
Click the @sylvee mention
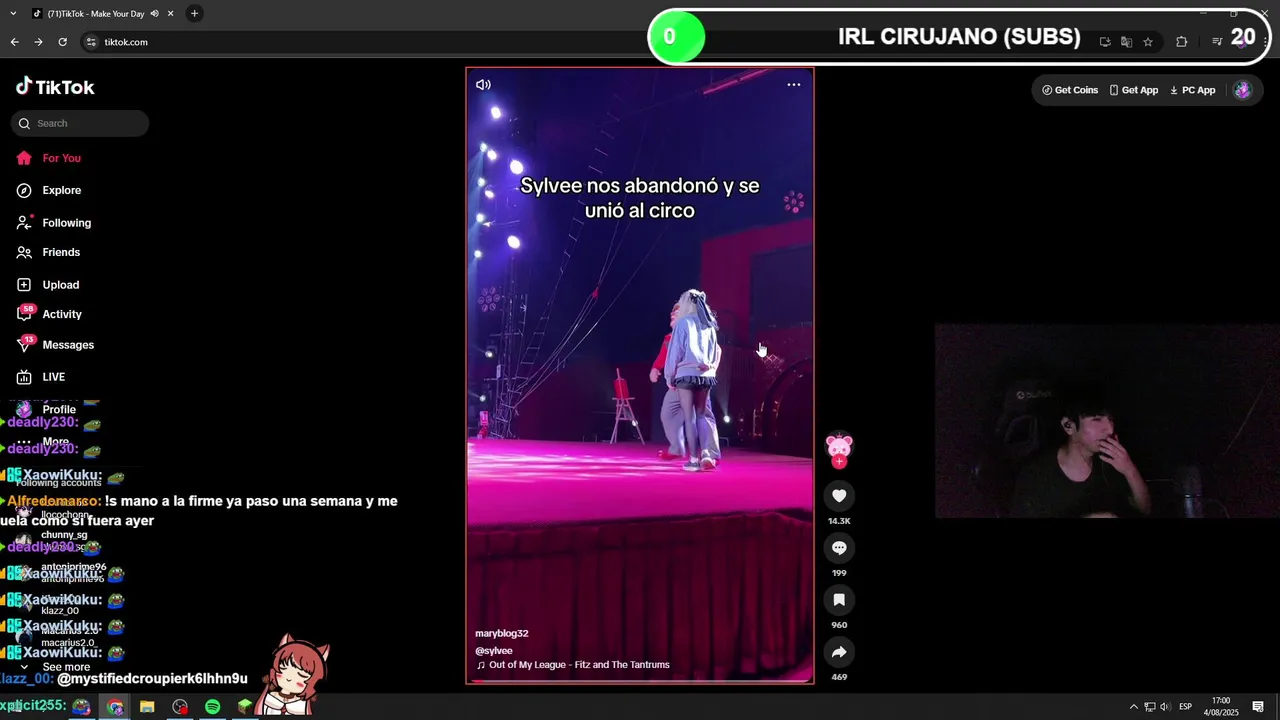(x=494, y=651)
